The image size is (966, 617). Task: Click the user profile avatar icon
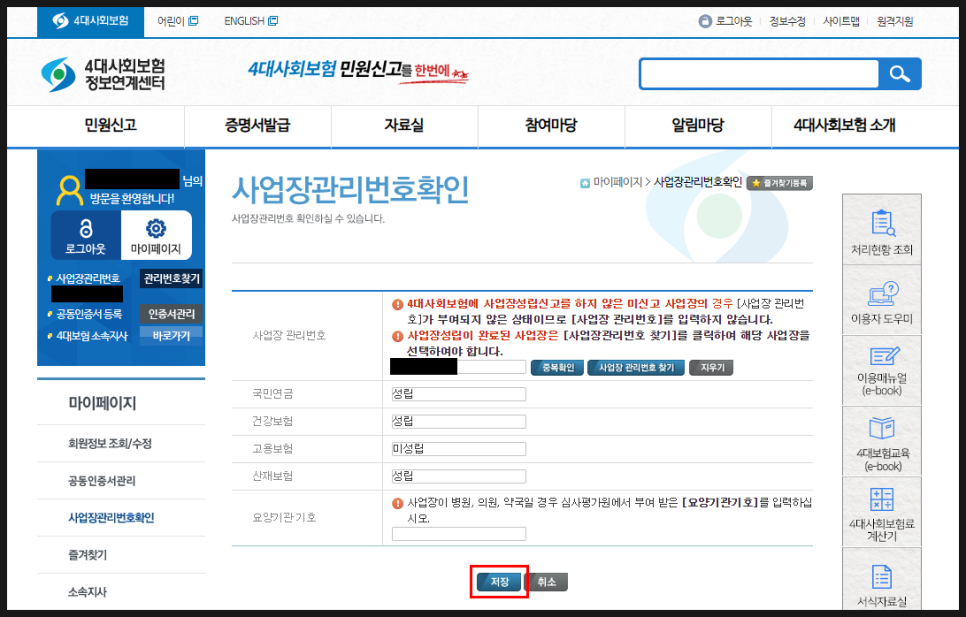(69, 190)
